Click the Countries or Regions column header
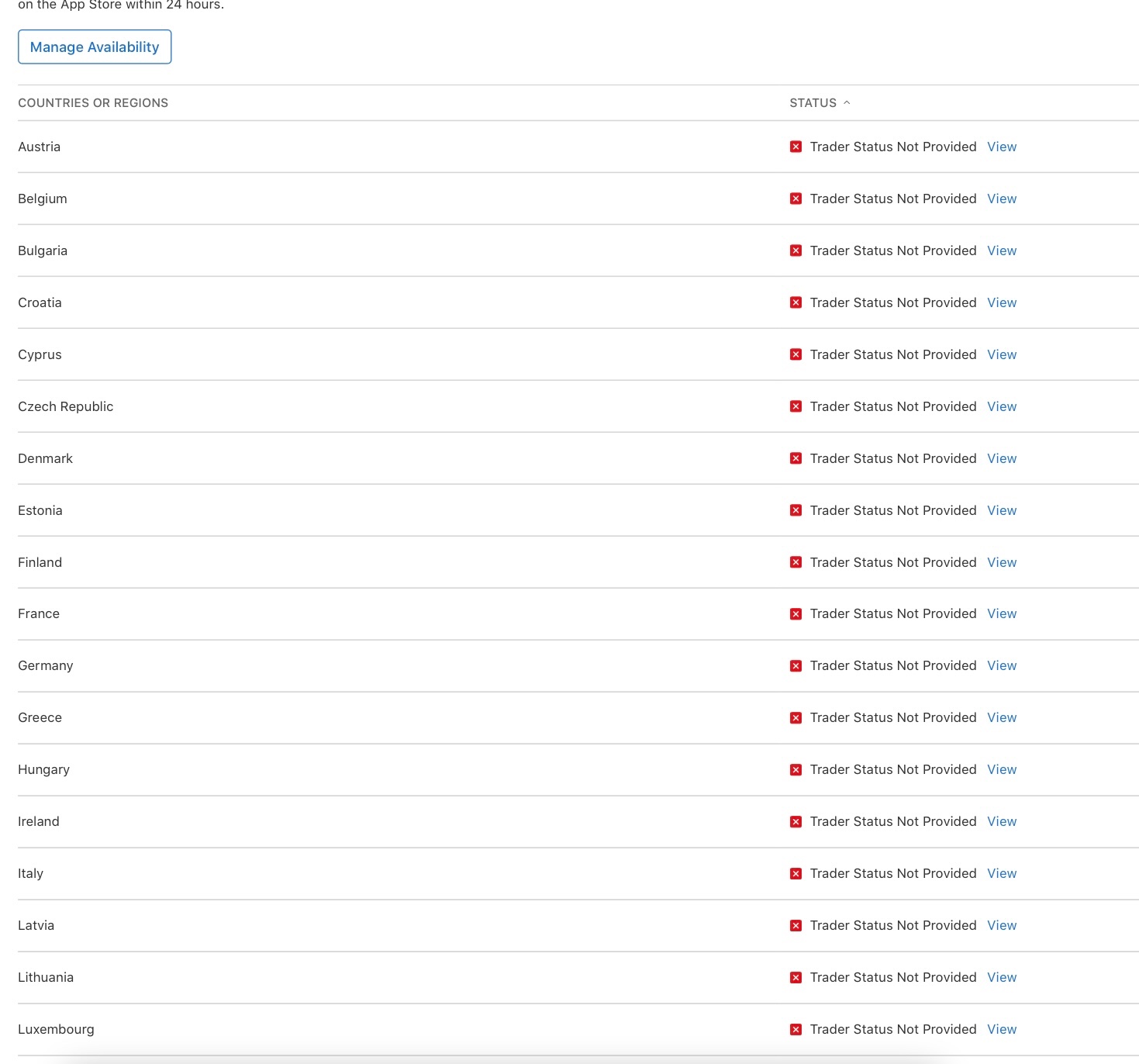The width and height of the screenshot is (1139, 1064). pos(93,103)
